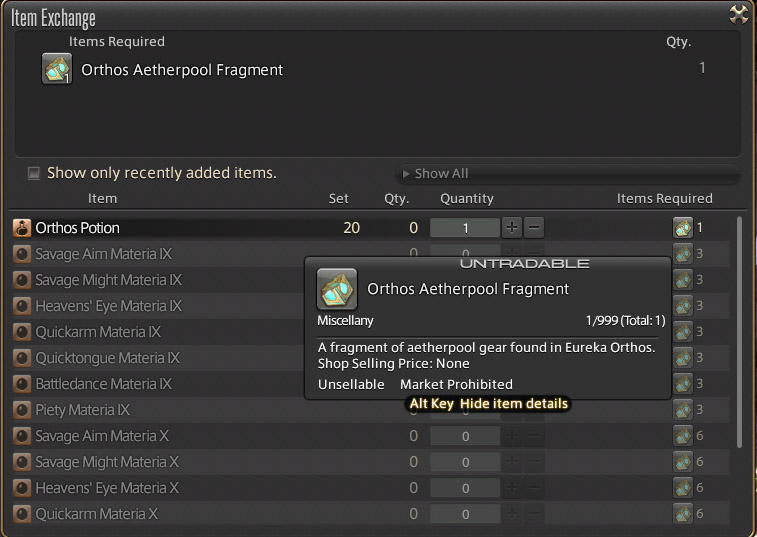Screen dimensions: 757x537
Task: Increase Orthos Potion quantity with plus button
Action: pos(512,228)
